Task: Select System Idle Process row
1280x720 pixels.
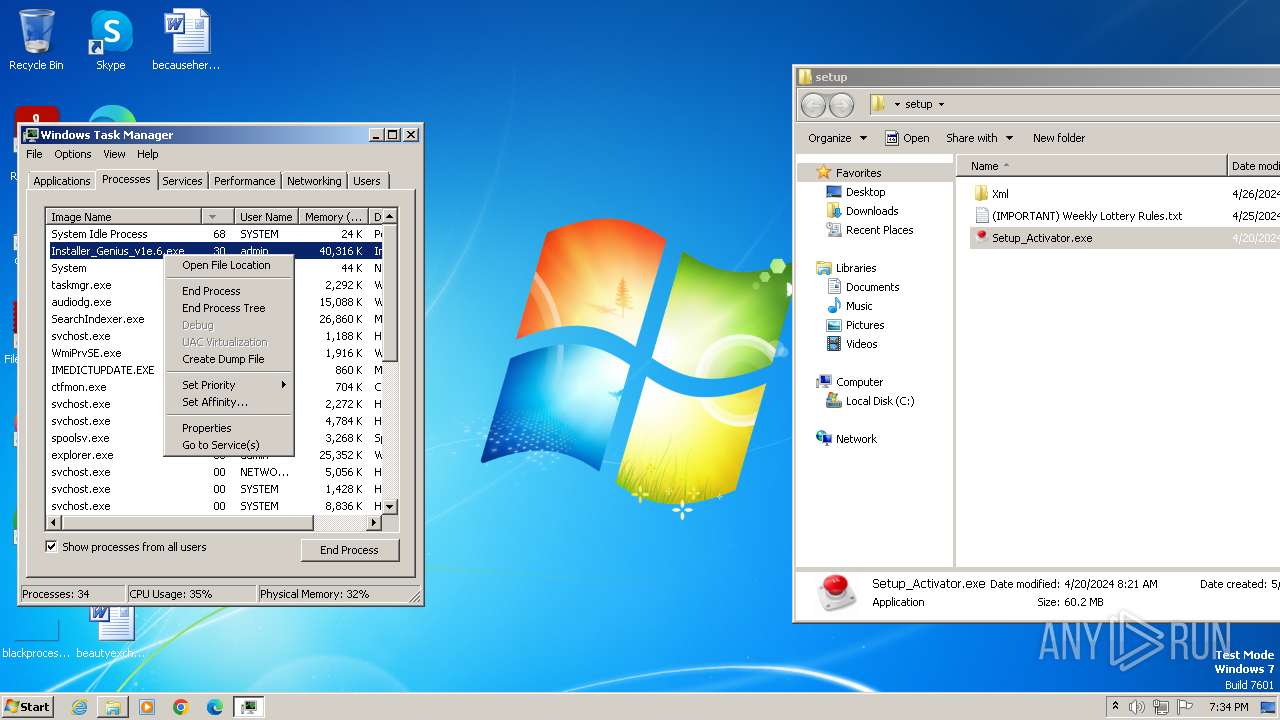Action: (x=216, y=234)
